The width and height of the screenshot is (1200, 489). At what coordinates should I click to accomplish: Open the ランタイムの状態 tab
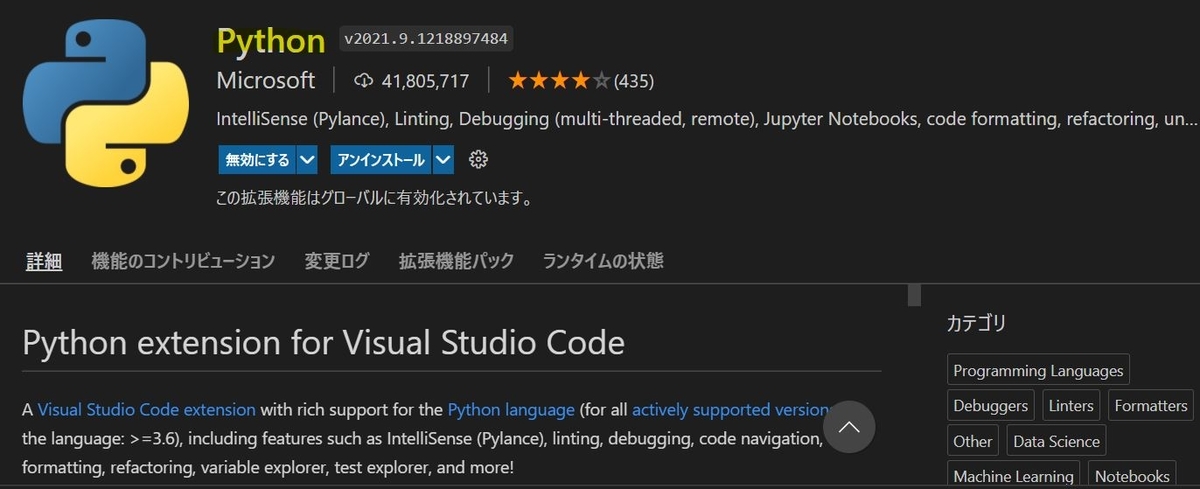click(x=603, y=261)
